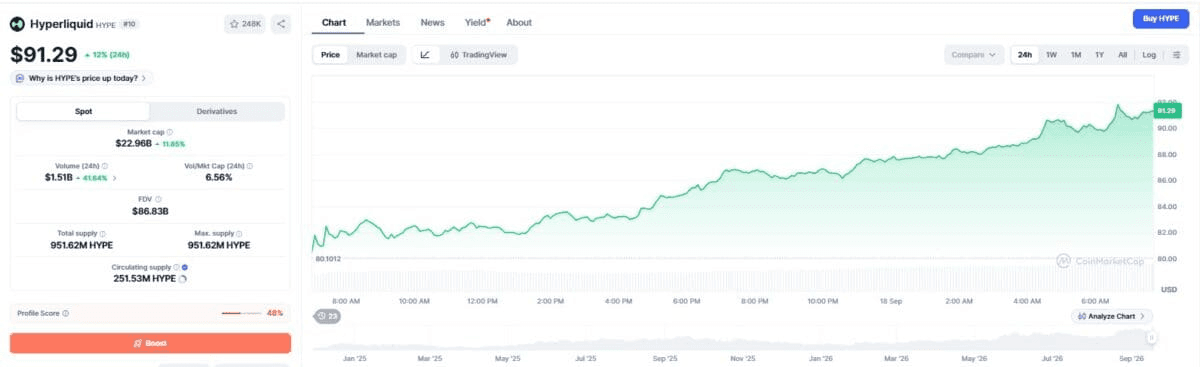The image size is (1200, 367).
Task: Click the verified badge next to Circulating supply
Action: (186, 267)
